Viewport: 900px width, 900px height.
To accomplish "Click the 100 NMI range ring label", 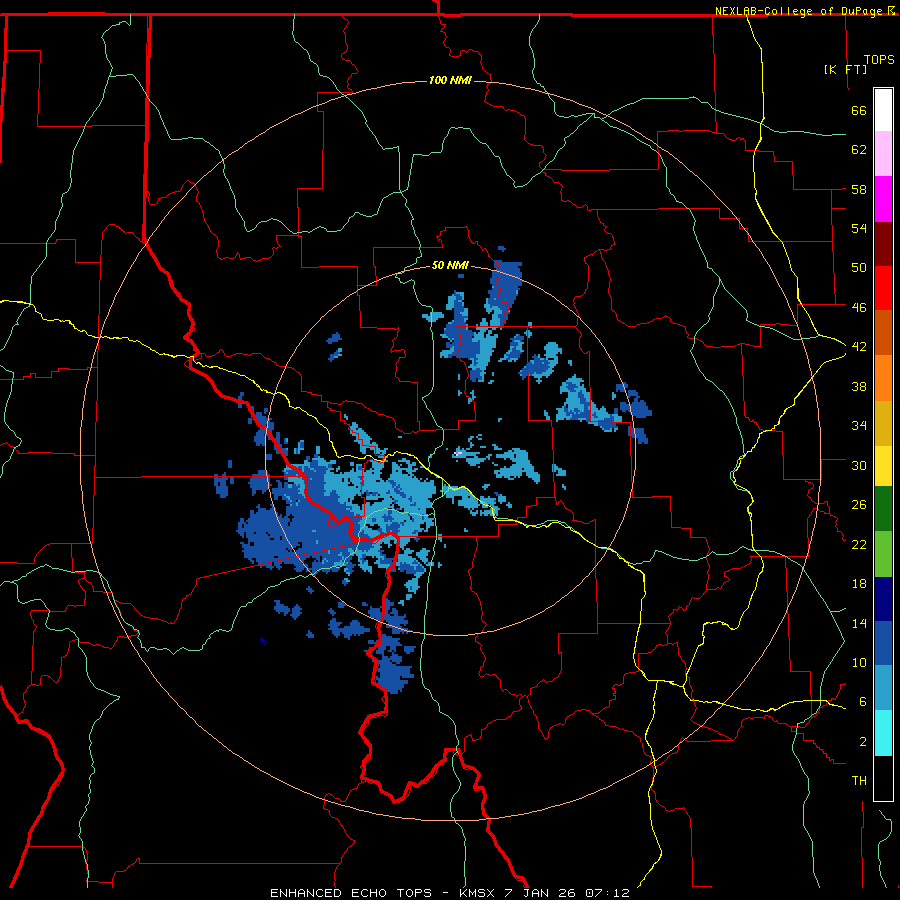I will 450,80.
